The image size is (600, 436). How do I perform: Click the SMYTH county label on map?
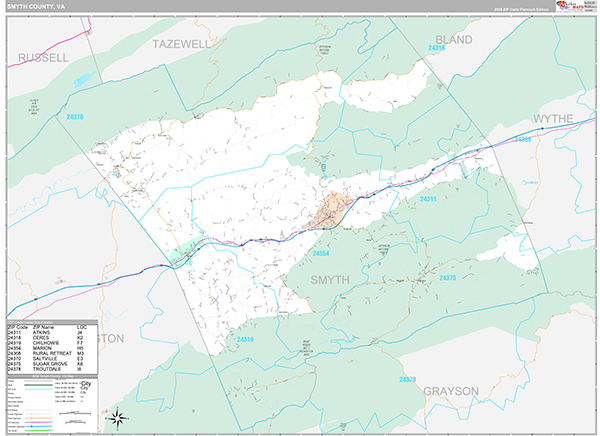[330, 280]
